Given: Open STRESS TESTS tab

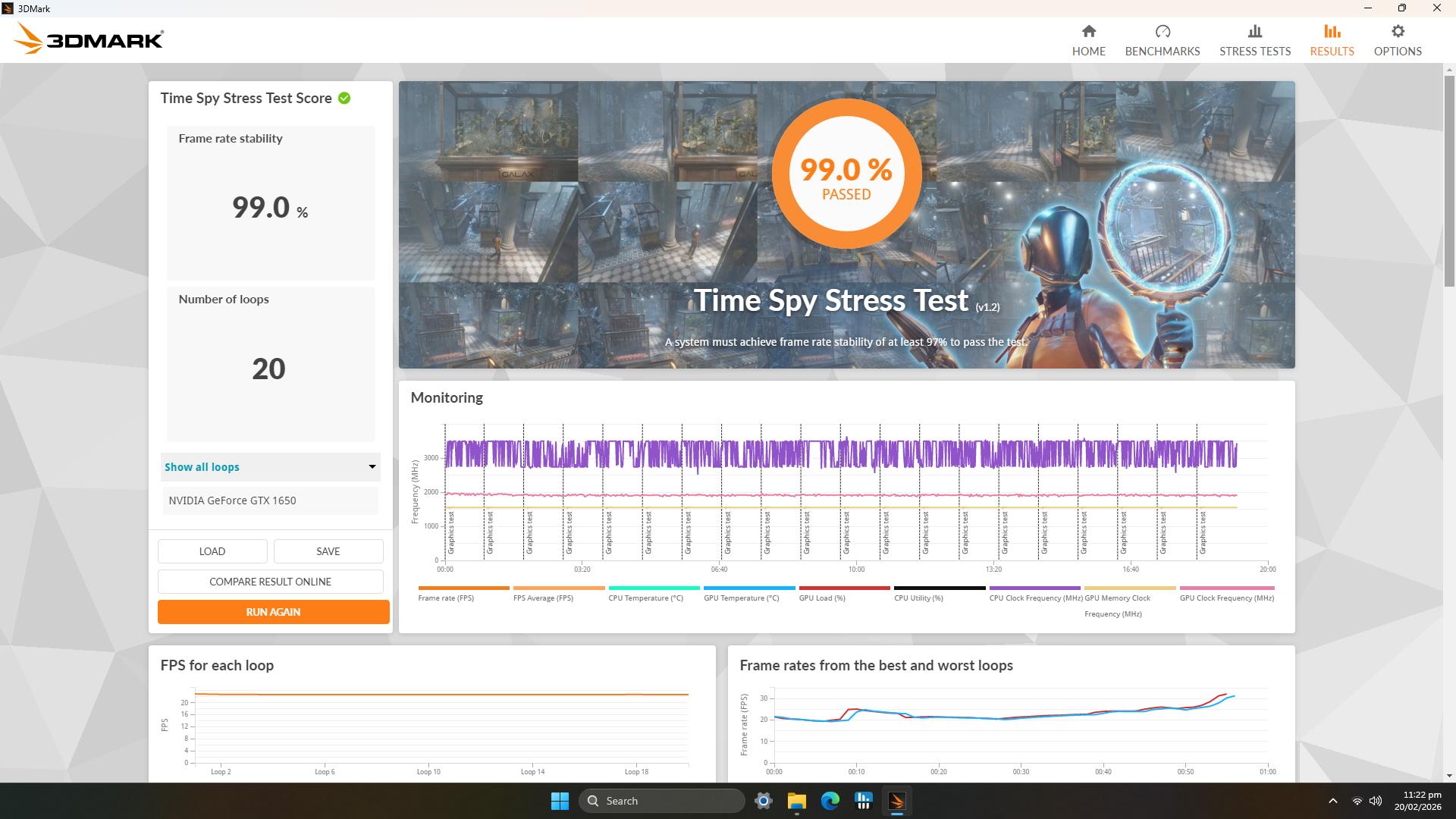Looking at the screenshot, I should coord(1254,40).
